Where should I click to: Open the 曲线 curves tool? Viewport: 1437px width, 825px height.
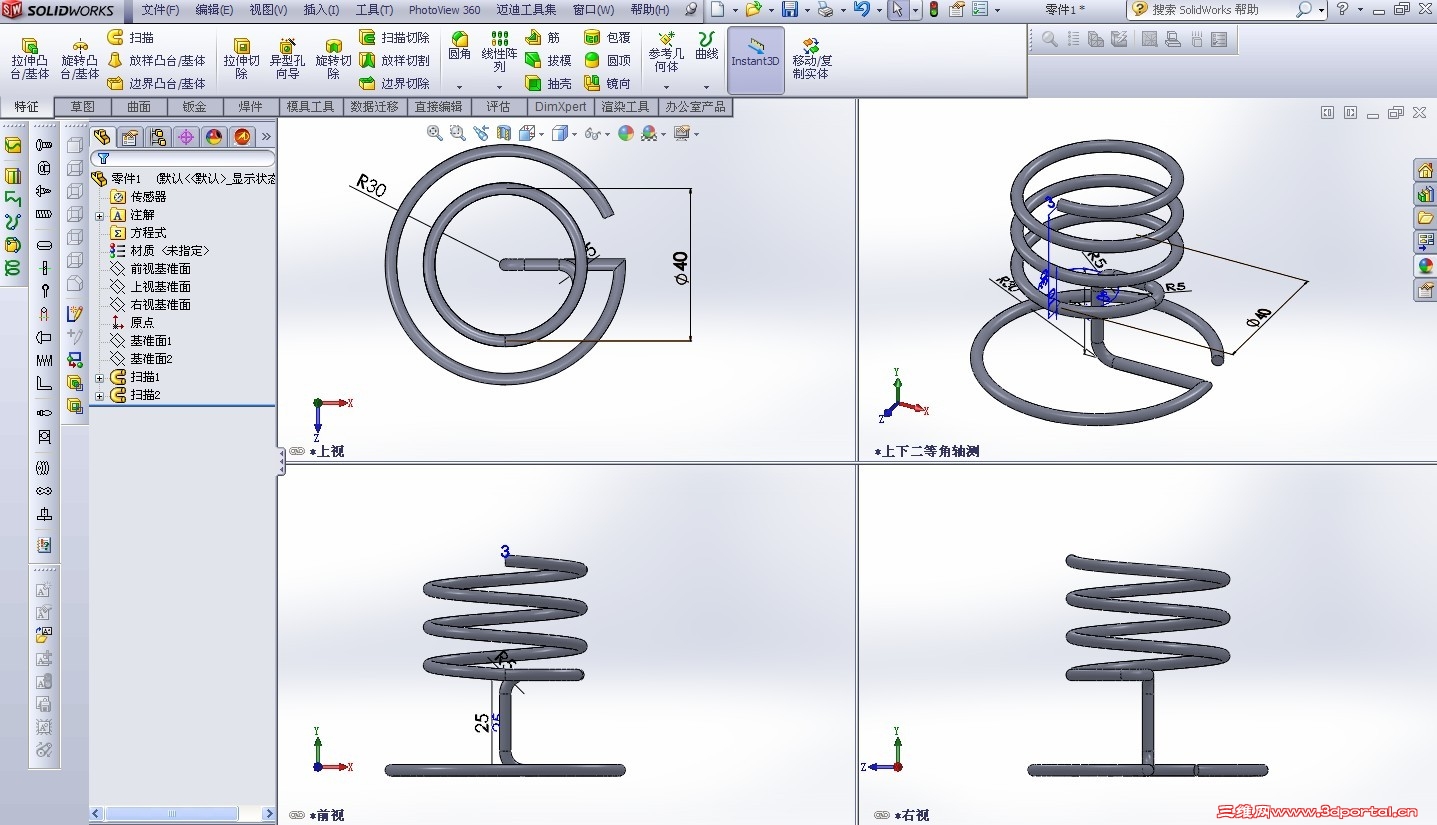click(x=707, y=46)
